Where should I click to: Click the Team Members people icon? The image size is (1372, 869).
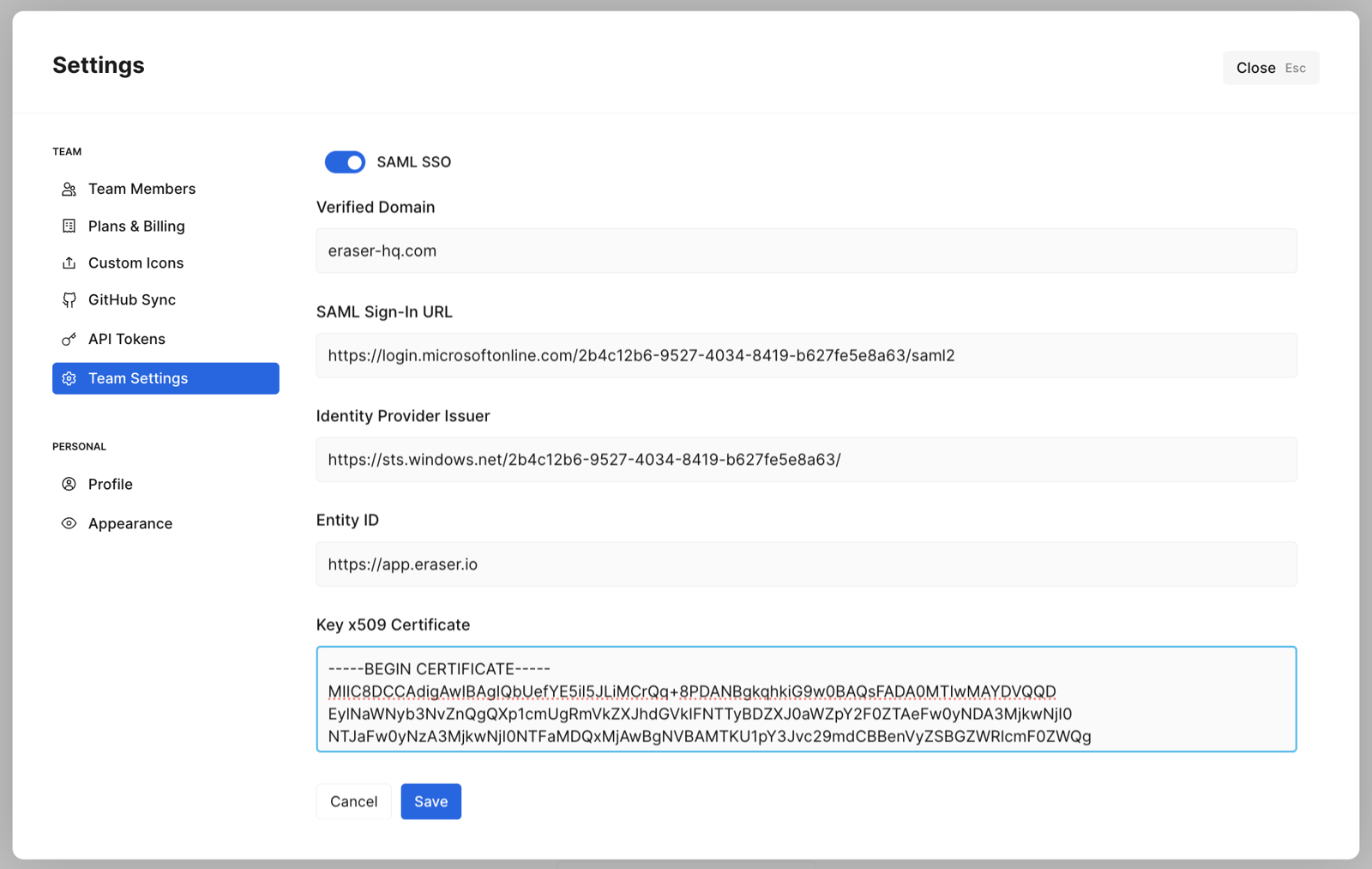(69, 189)
